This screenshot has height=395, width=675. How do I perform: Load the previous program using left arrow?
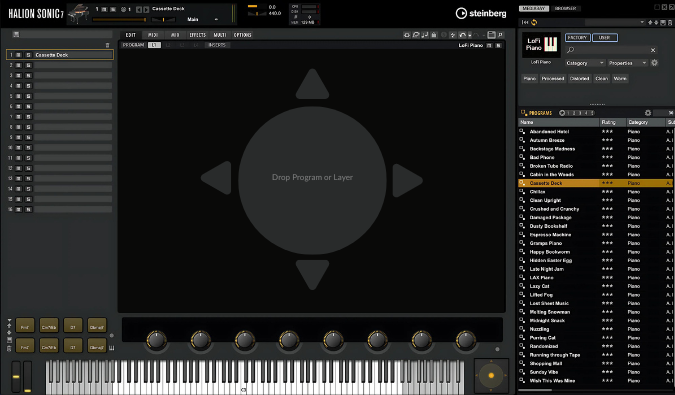tap(139, 9)
